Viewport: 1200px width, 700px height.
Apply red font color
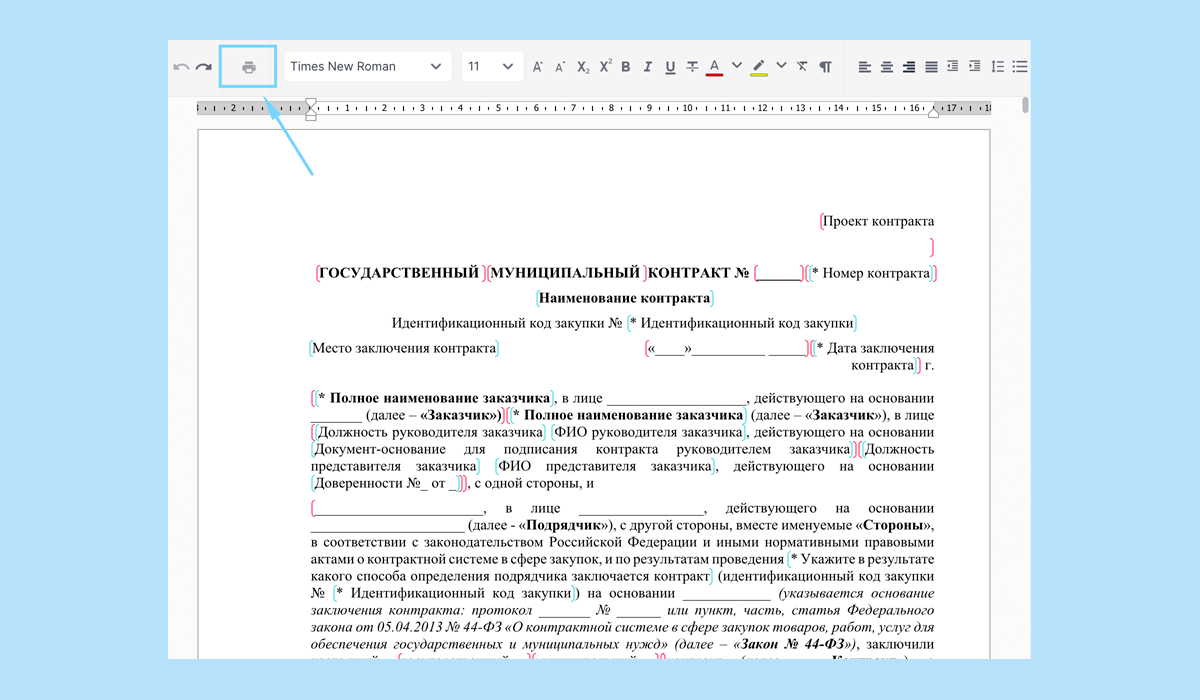pos(714,68)
